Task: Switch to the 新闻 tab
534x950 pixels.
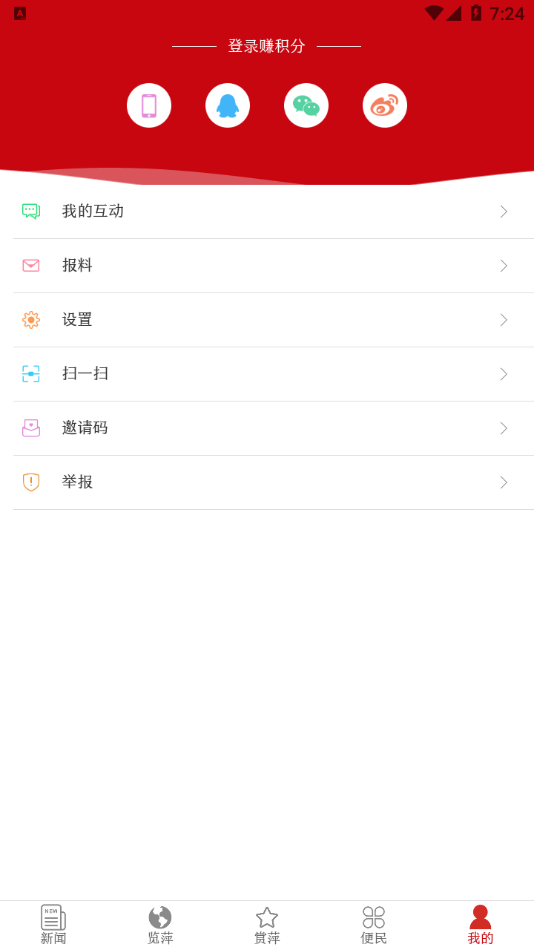Action: pyautogui.click(x=53, y=925)
